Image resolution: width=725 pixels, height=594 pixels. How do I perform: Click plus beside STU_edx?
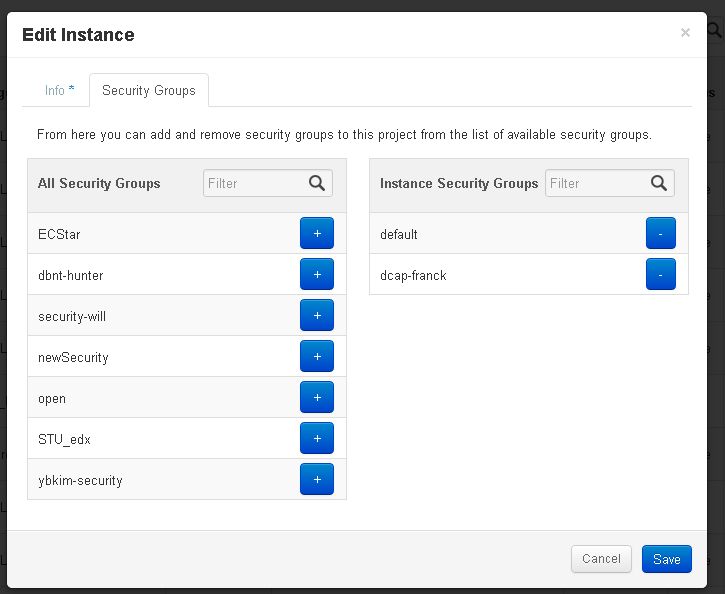point(317,438)
